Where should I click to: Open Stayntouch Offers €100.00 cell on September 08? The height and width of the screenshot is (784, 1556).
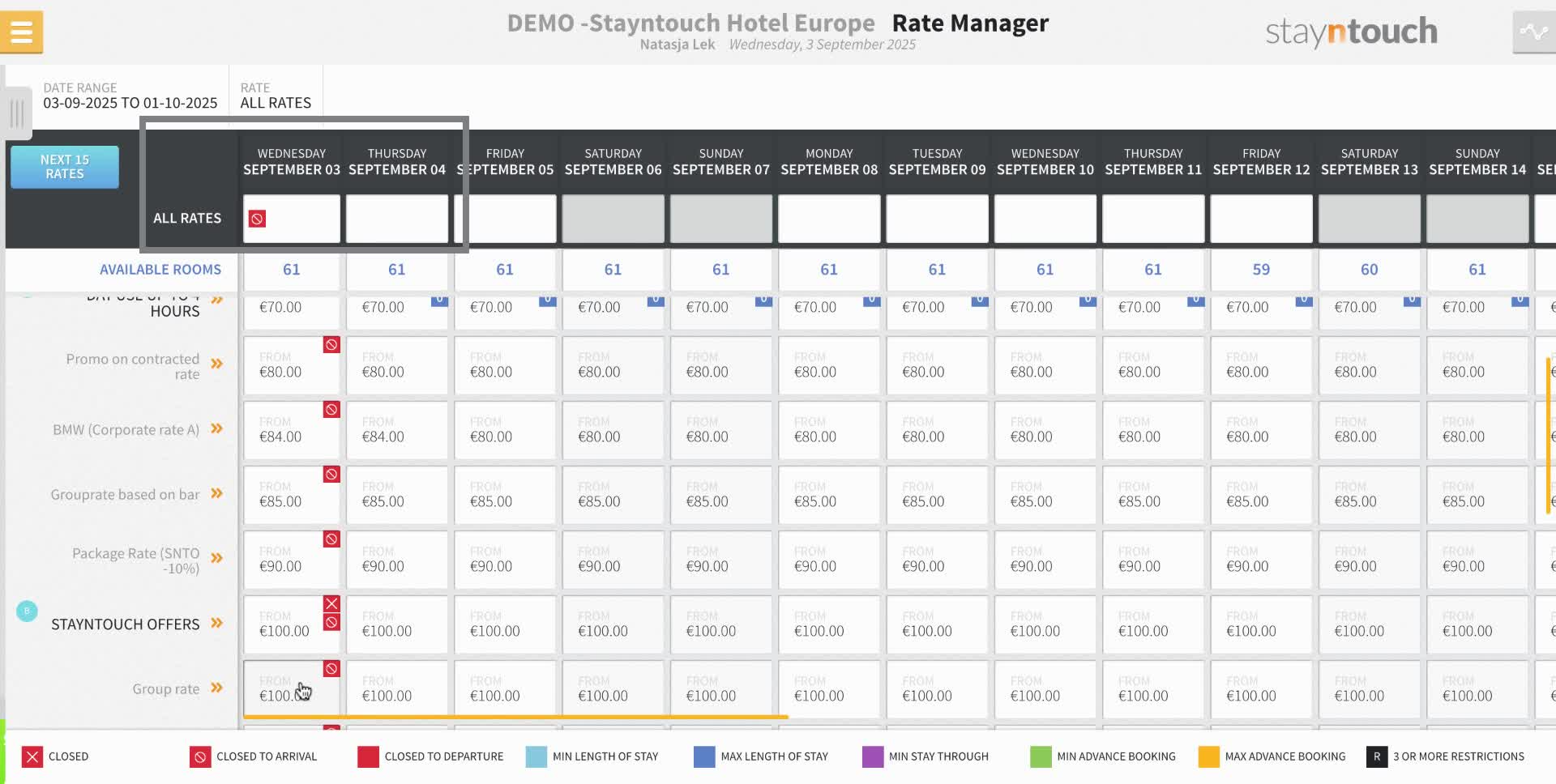pos(829,624)
